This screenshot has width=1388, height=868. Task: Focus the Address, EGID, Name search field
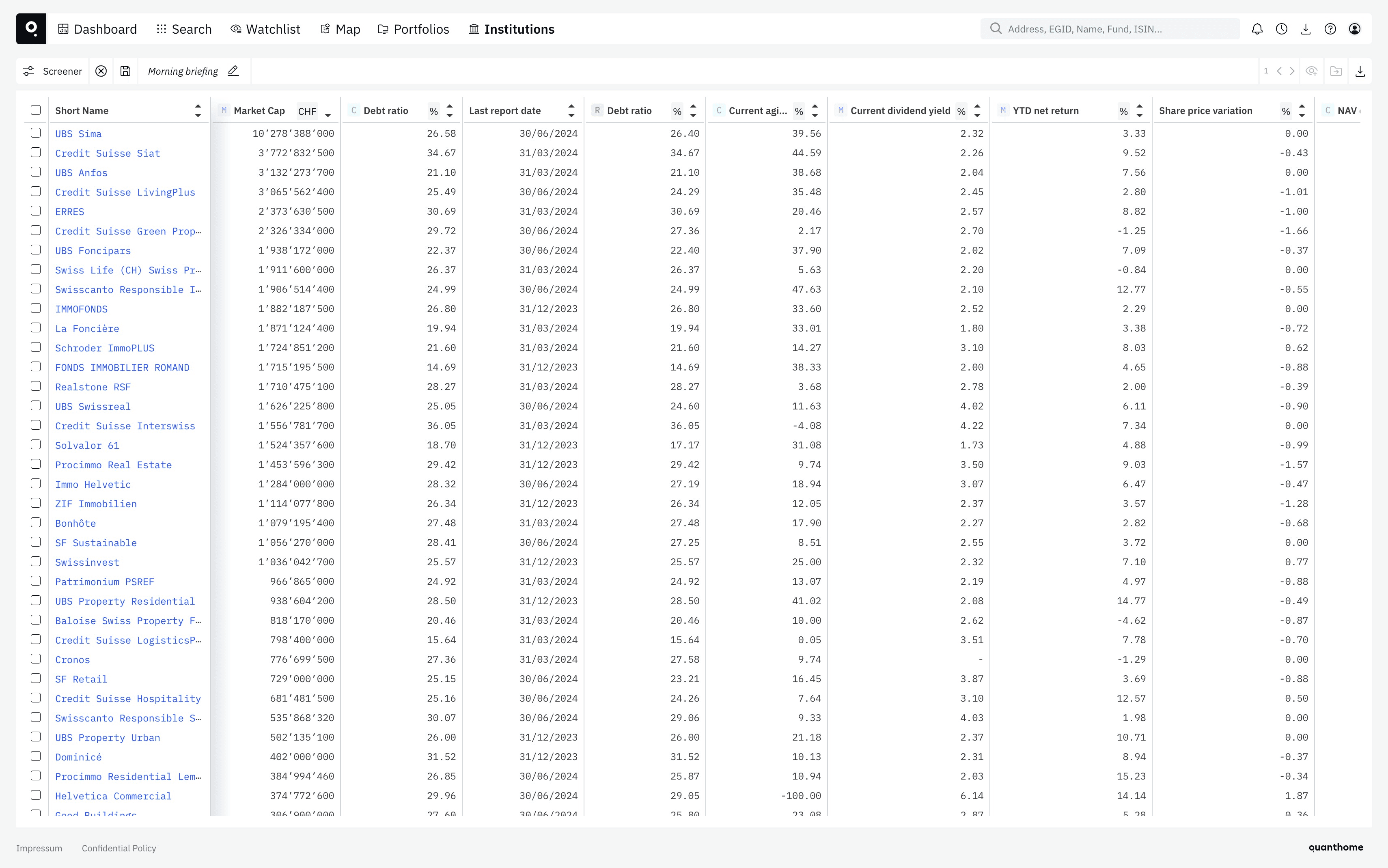coord(1110,29)
